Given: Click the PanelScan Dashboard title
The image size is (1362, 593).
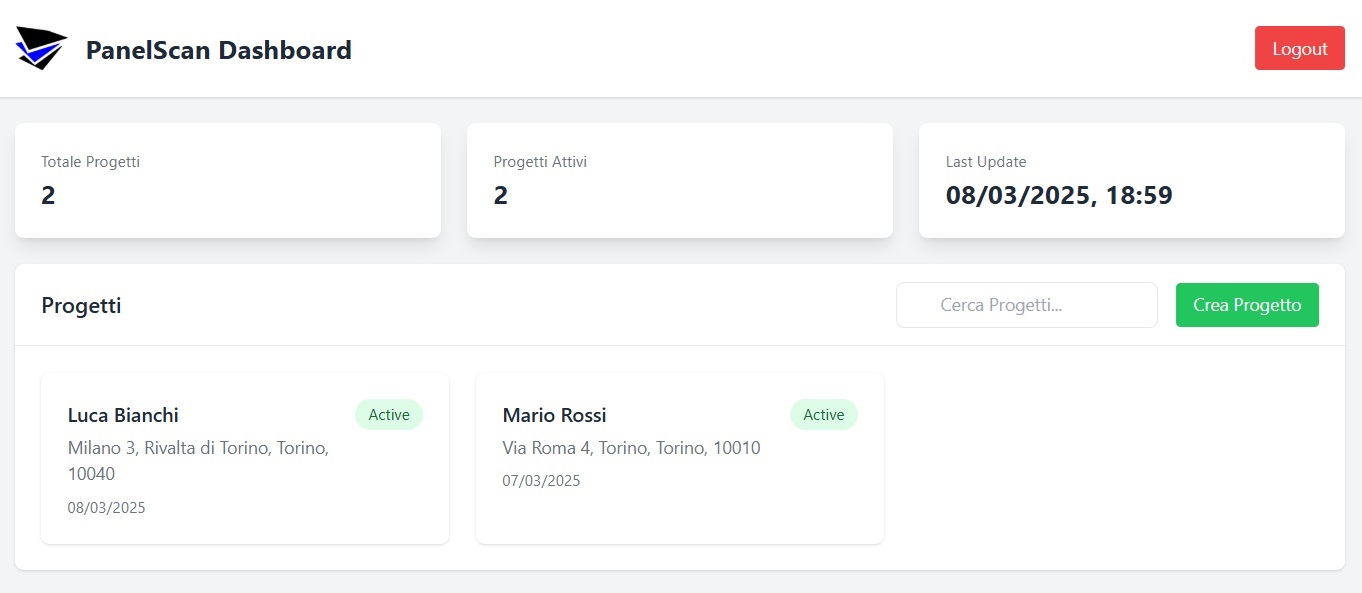Looking at the screenshot, I should 218,50.
